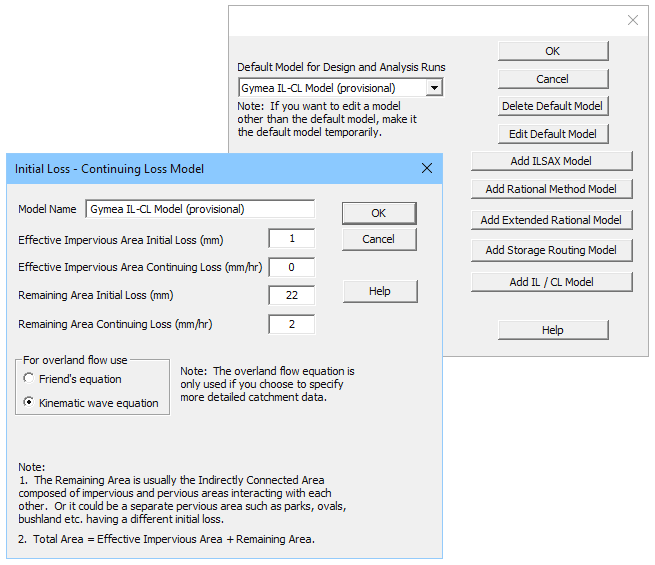Click Remaining Area Initial Loss field
The width and height of the screenshot is (655, 565).
pyautogui.click(x=292, y=295)
